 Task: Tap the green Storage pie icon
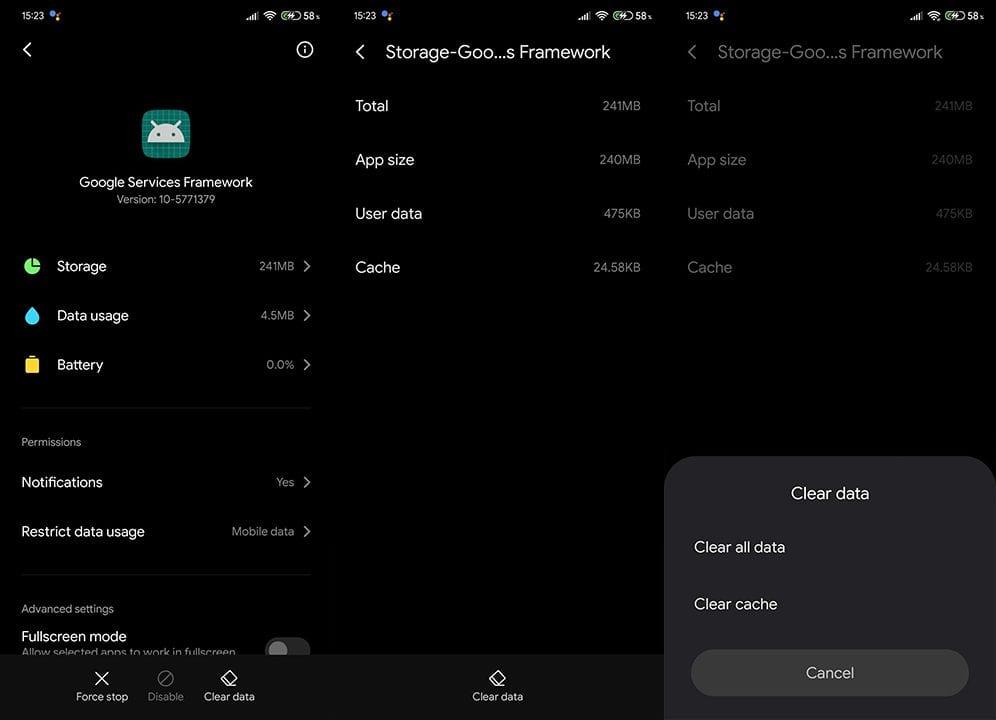pos(32,266)
